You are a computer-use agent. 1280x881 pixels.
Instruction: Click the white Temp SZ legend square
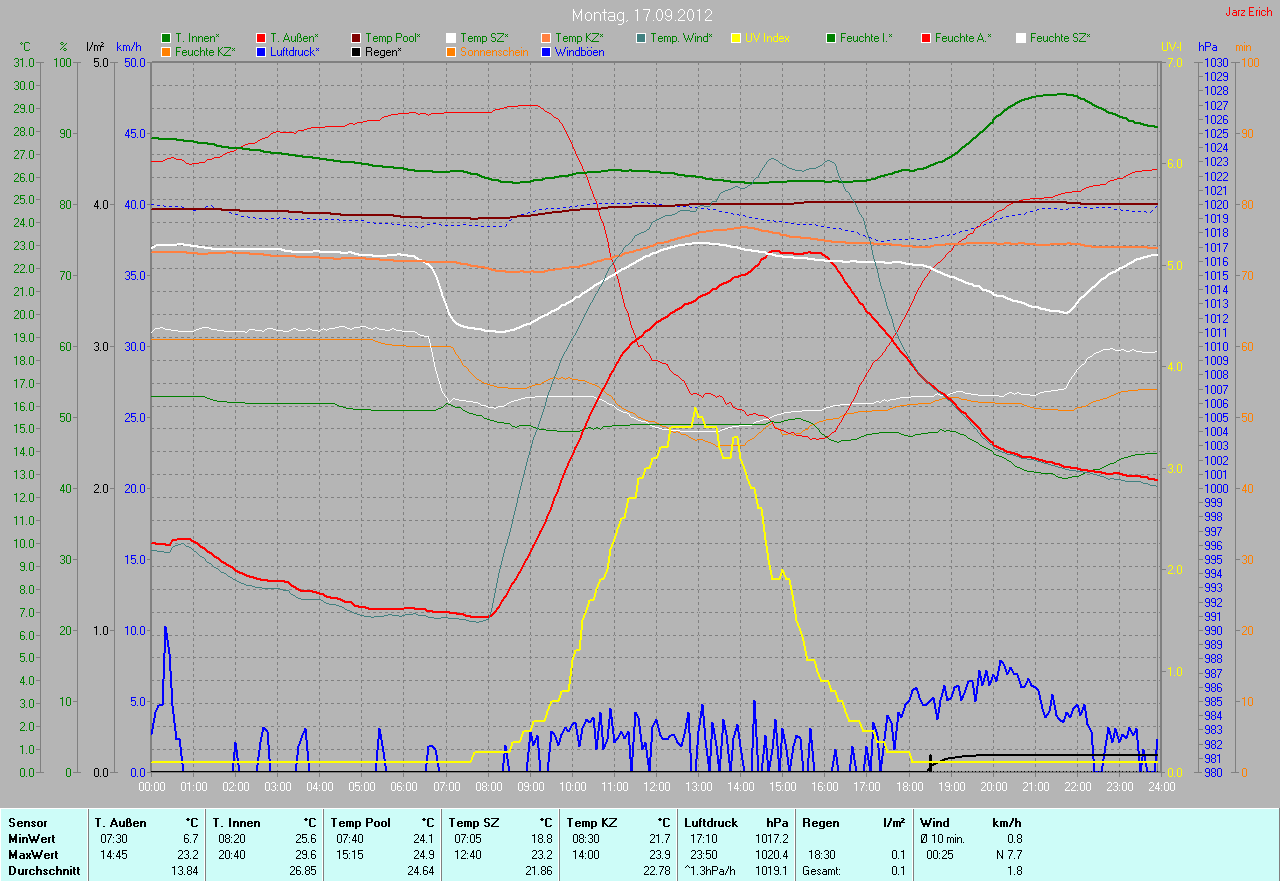click(x=451, y=38)
